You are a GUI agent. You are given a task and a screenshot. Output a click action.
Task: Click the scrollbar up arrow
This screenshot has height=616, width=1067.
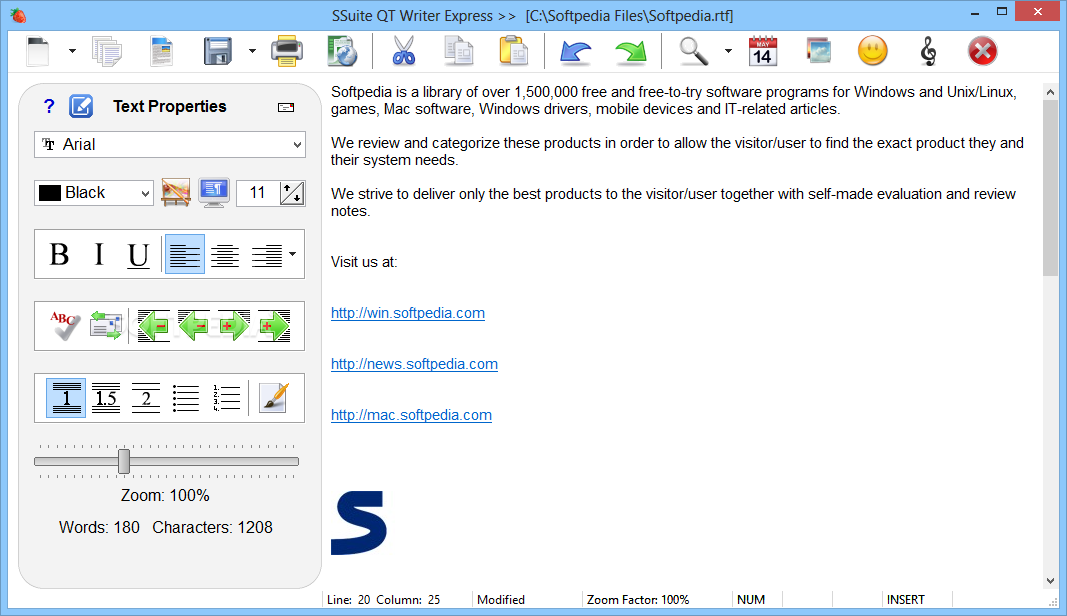1050,92
